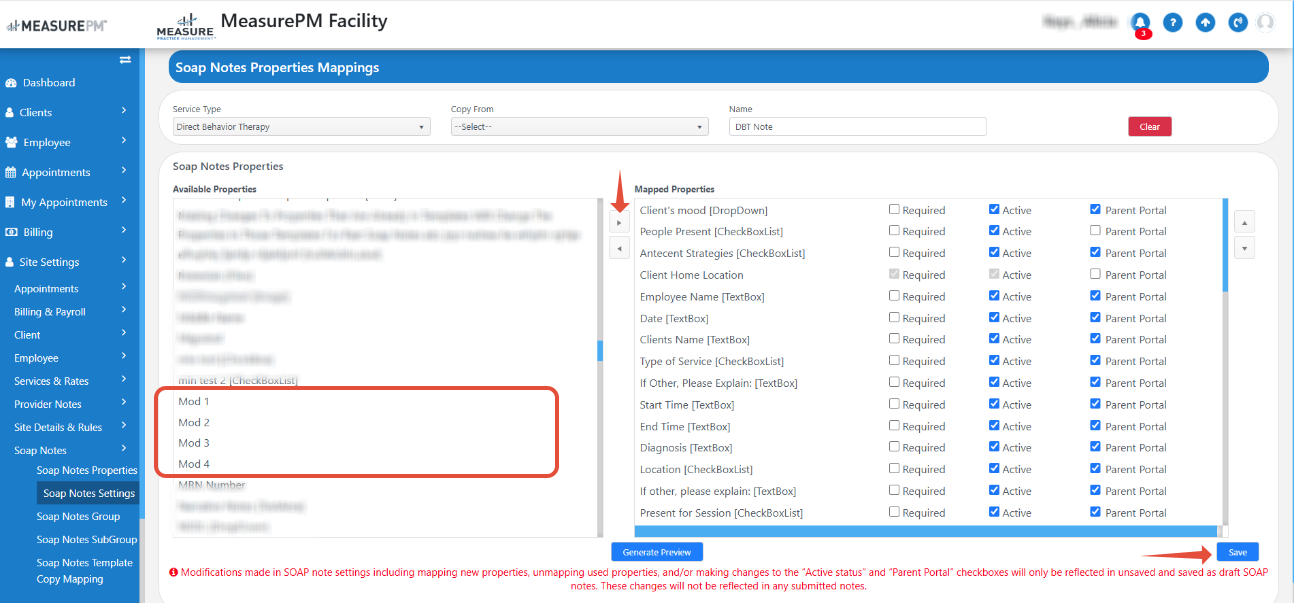The width and height of the screenshot is (1294, 603).
Task: Click the right arrow to map property
Action: (x=620, y=223)
